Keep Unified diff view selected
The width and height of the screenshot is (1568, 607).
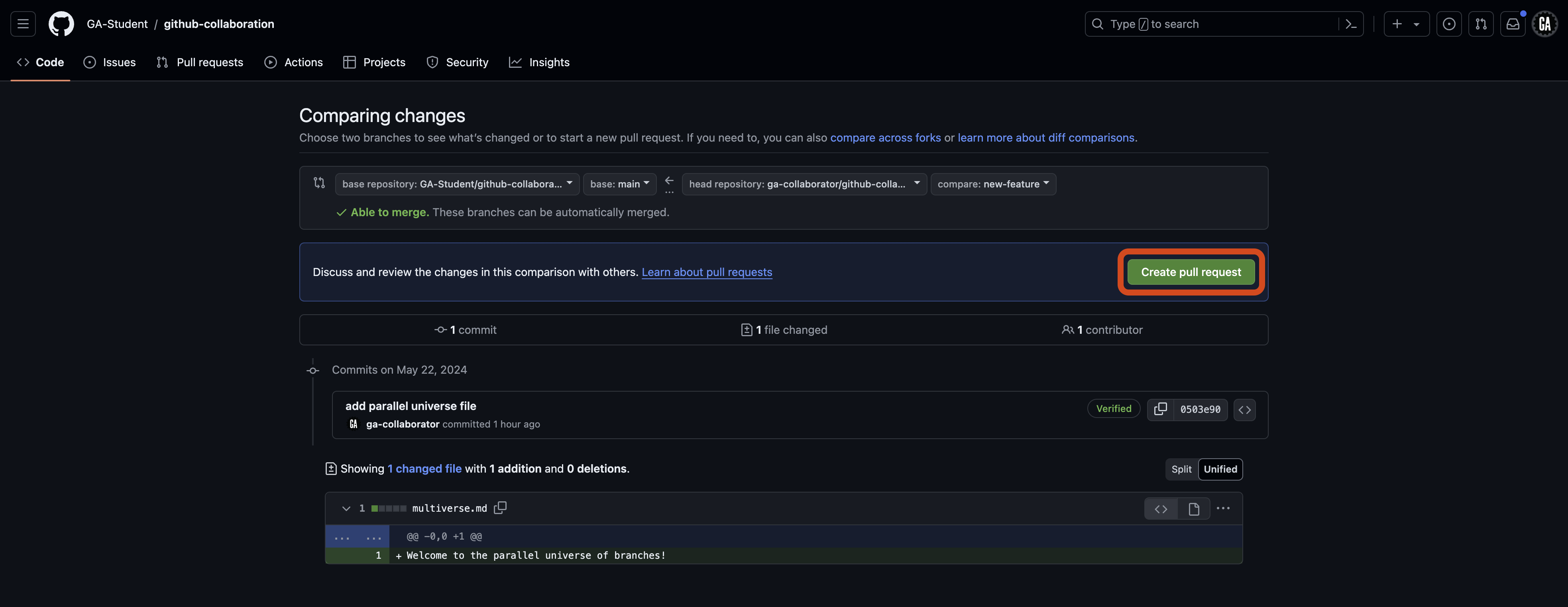1220,469
